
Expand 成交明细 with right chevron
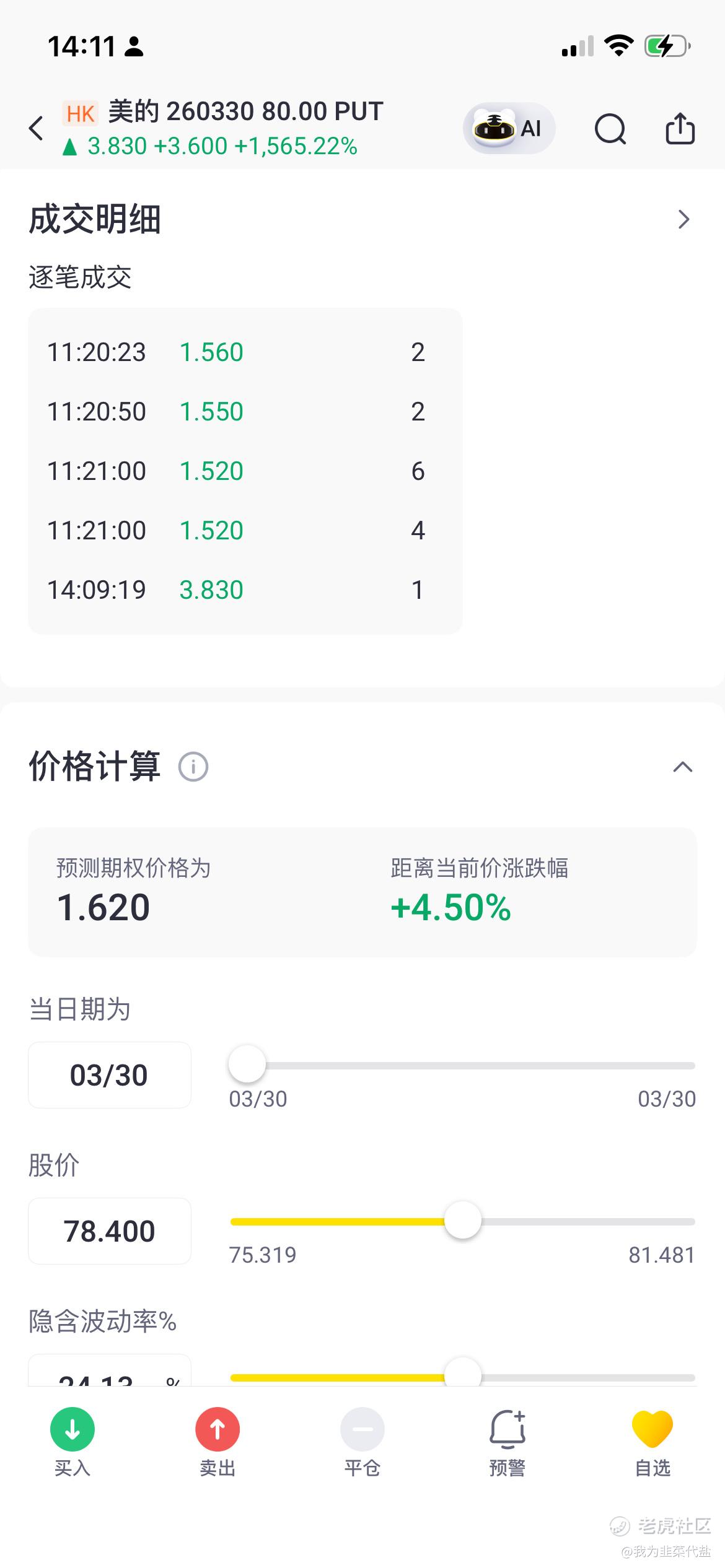683,219
